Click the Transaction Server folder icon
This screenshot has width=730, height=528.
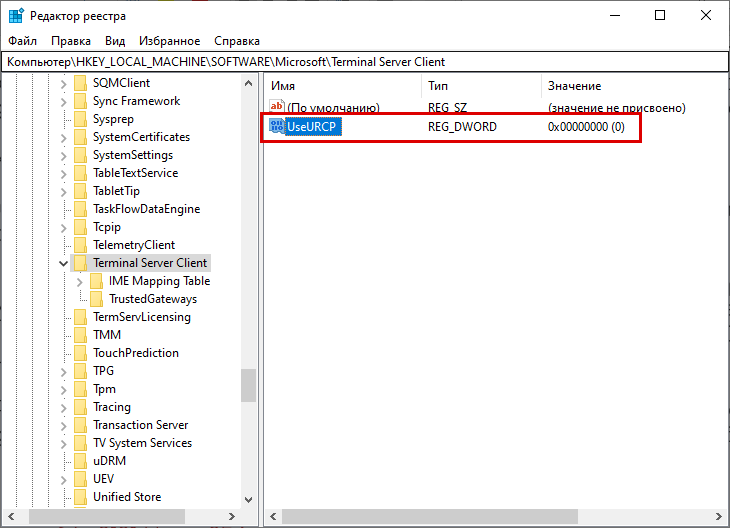coord(81,425)
